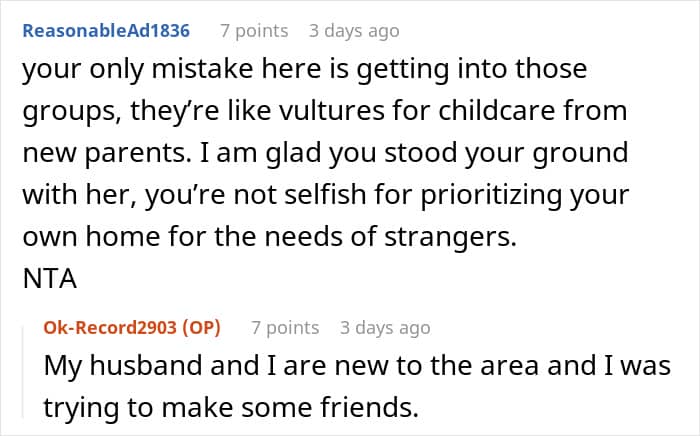Click the top comment's 3 days ago timestamp

pos(354,31)
